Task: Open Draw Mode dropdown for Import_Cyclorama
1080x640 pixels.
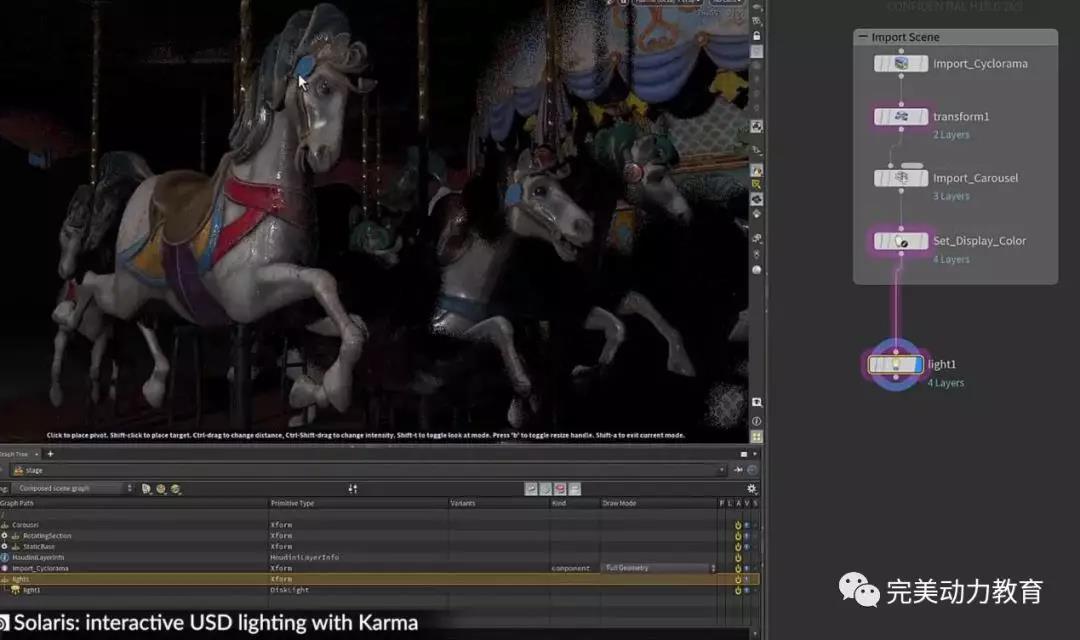Action: (660, 568)
